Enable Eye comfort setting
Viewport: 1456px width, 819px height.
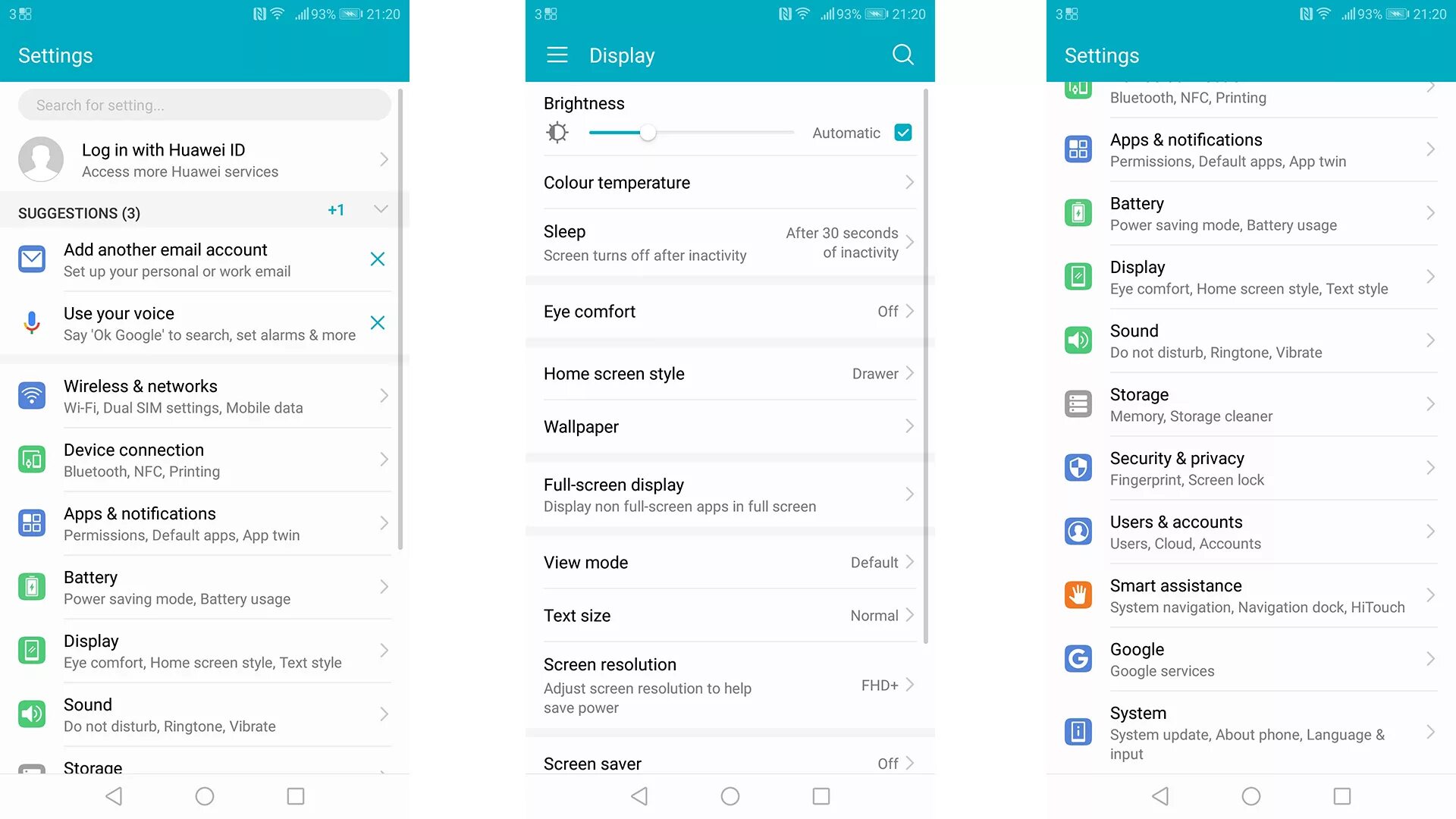727,311
